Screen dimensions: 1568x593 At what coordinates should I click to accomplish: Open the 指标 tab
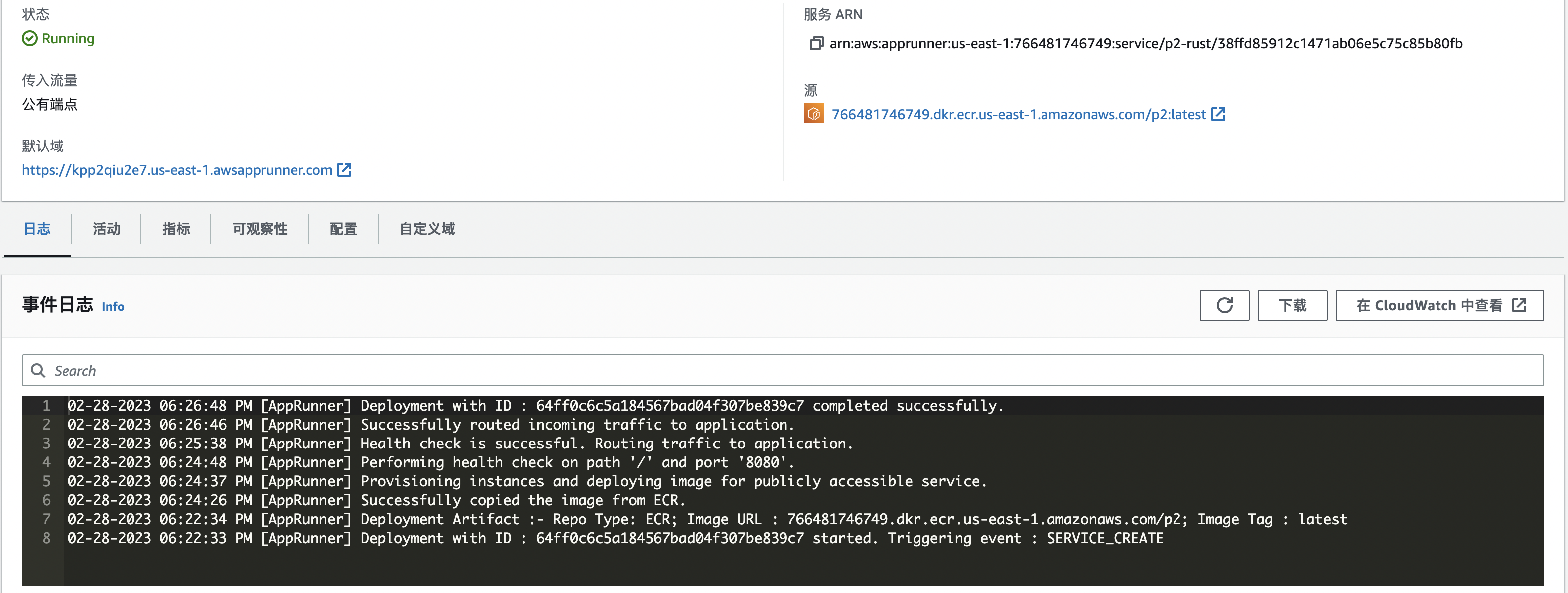coord(176,229)
